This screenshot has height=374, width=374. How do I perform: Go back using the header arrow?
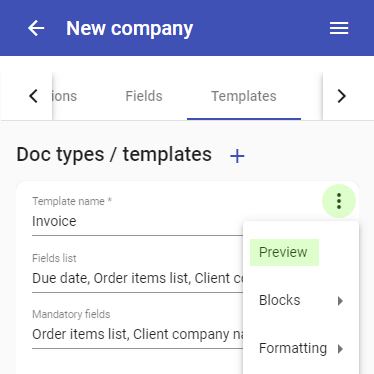coord(36,28)
